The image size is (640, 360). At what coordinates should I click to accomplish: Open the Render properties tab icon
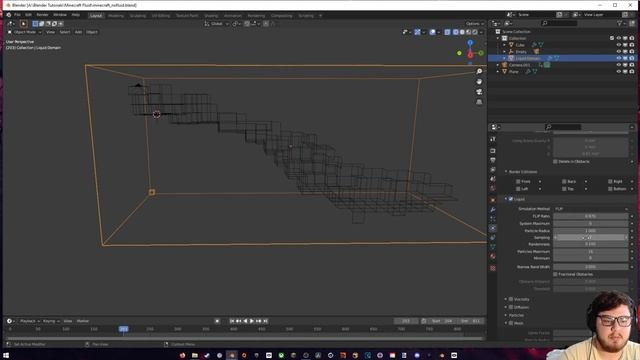(493, 151)
